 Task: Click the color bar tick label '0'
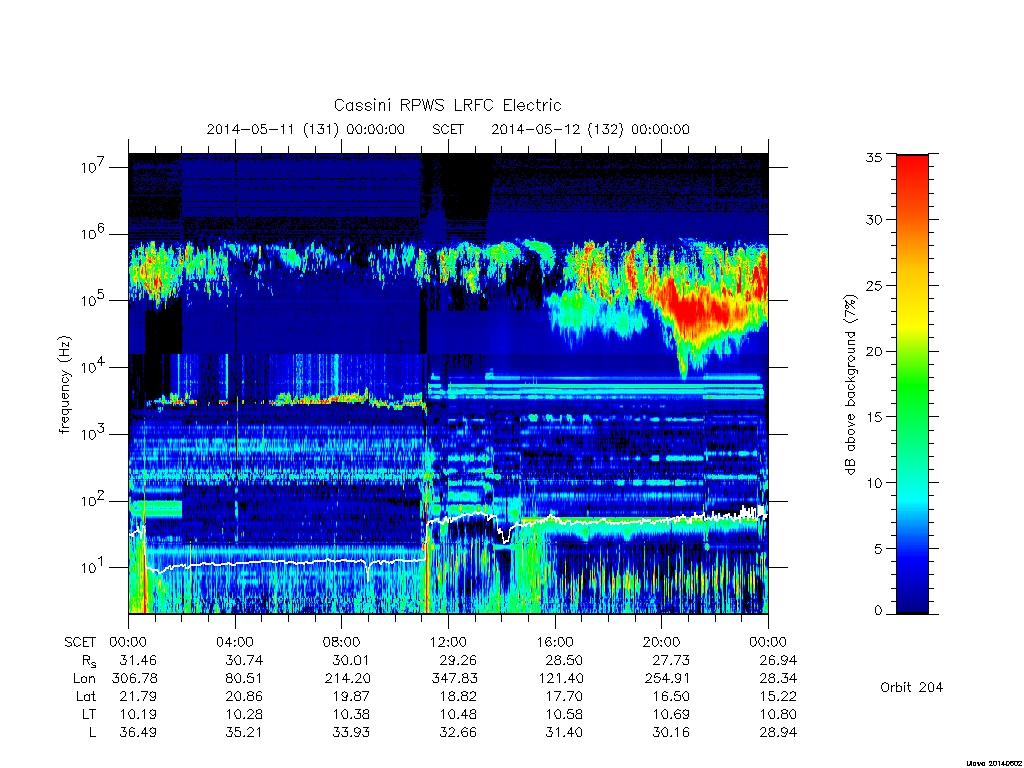(877, 610)
